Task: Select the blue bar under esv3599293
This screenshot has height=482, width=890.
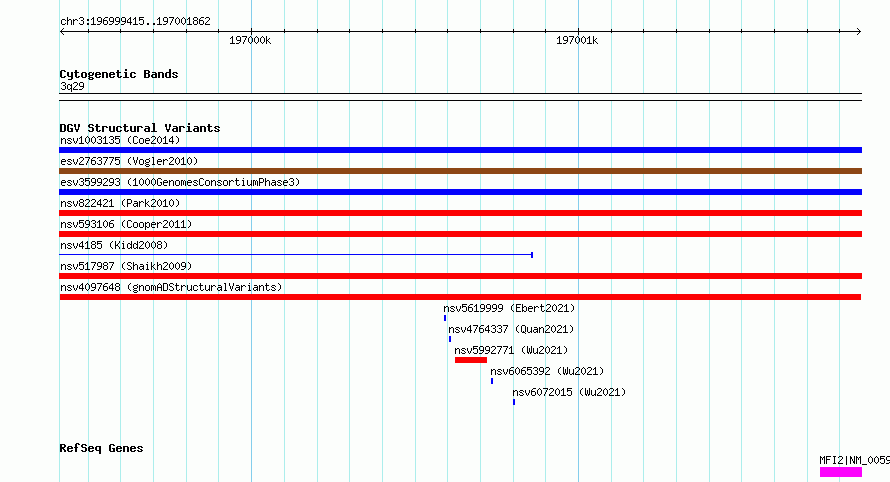Action: coord(460,192)
